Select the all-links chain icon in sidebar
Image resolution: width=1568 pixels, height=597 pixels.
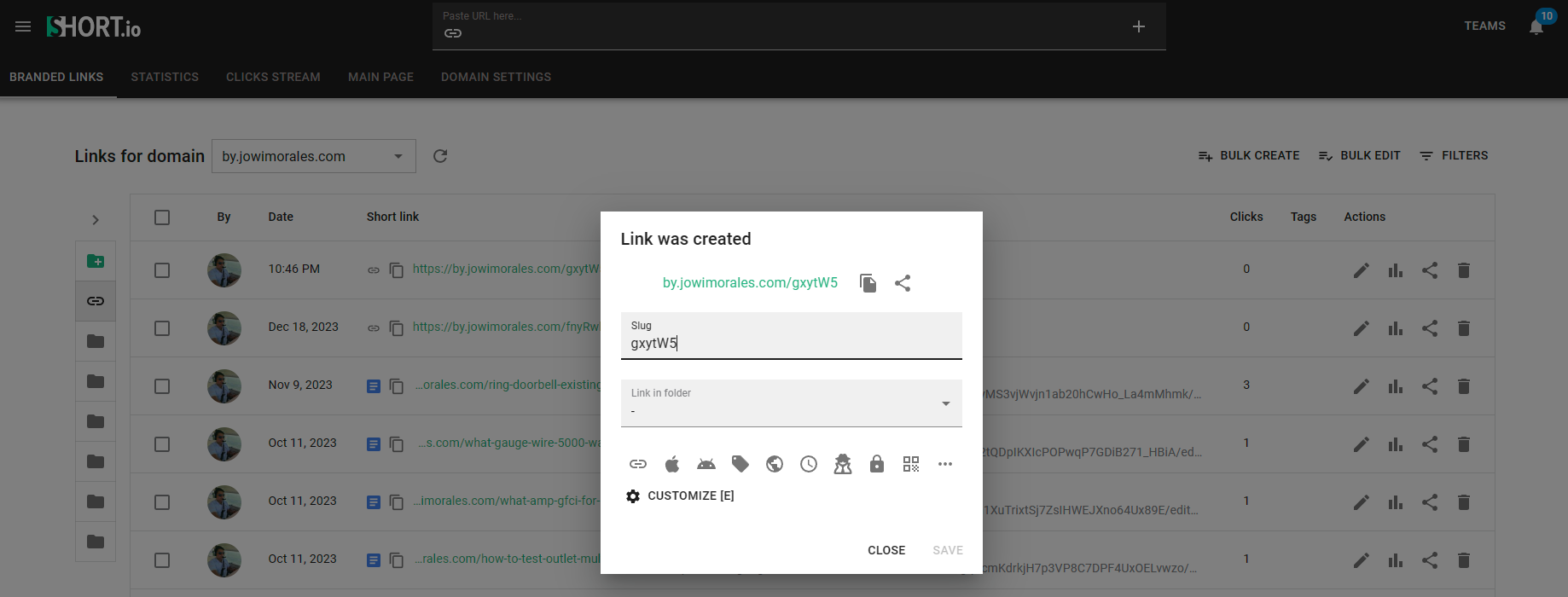(96, 301)
